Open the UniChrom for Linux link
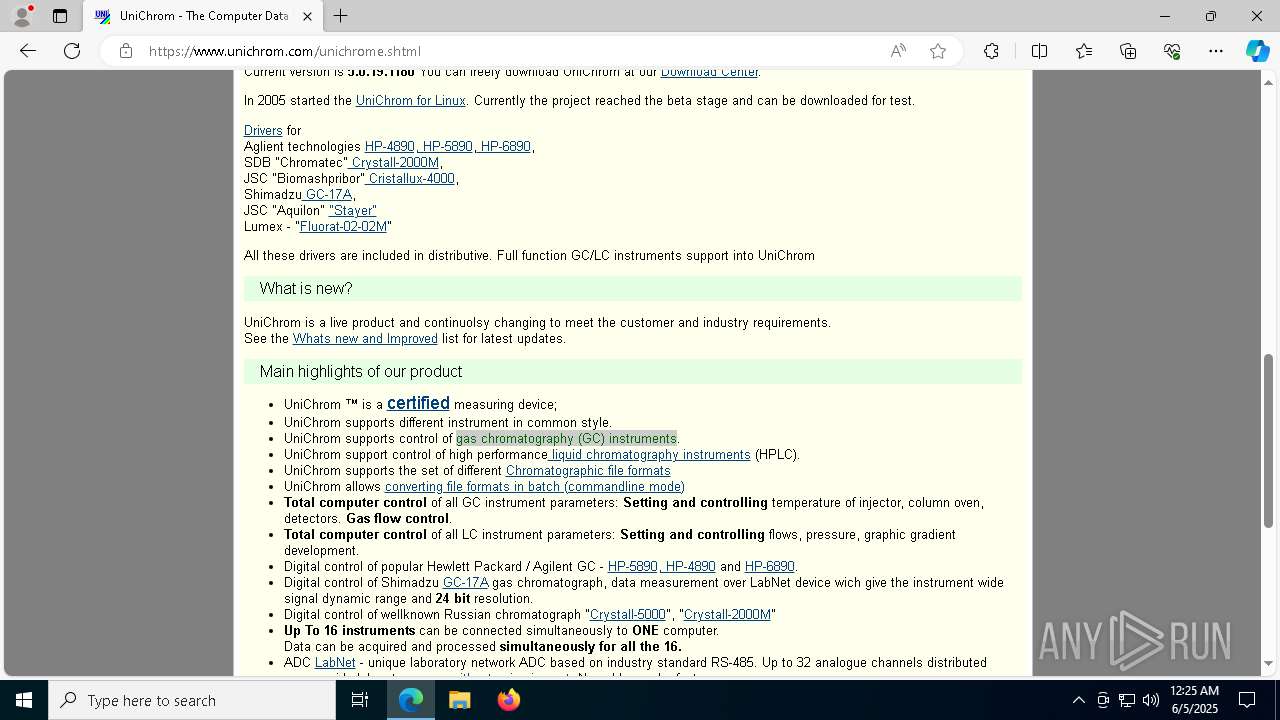The width and height of the screenshot is (1280, 720). click(x=410, y=101)
